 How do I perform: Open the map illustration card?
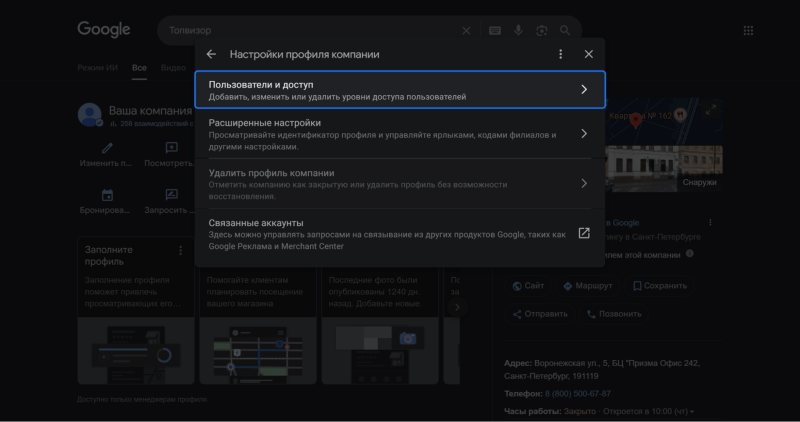[x=258, y=350]
